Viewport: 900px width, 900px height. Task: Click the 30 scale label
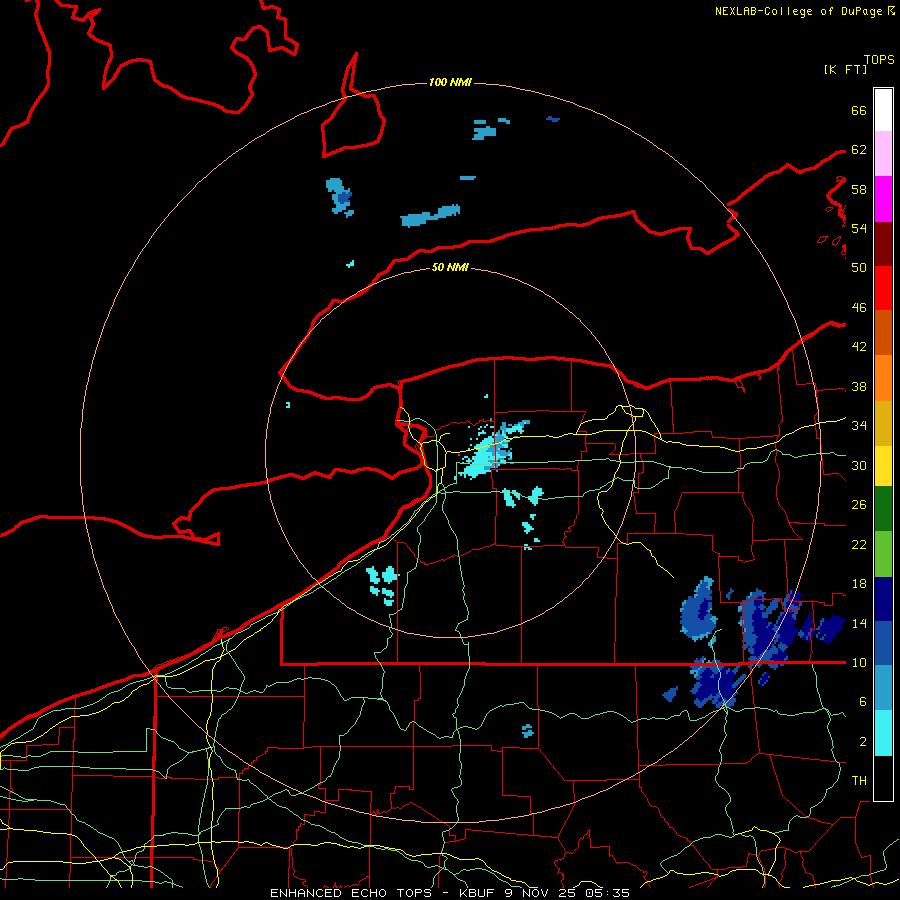click(859, 465)
